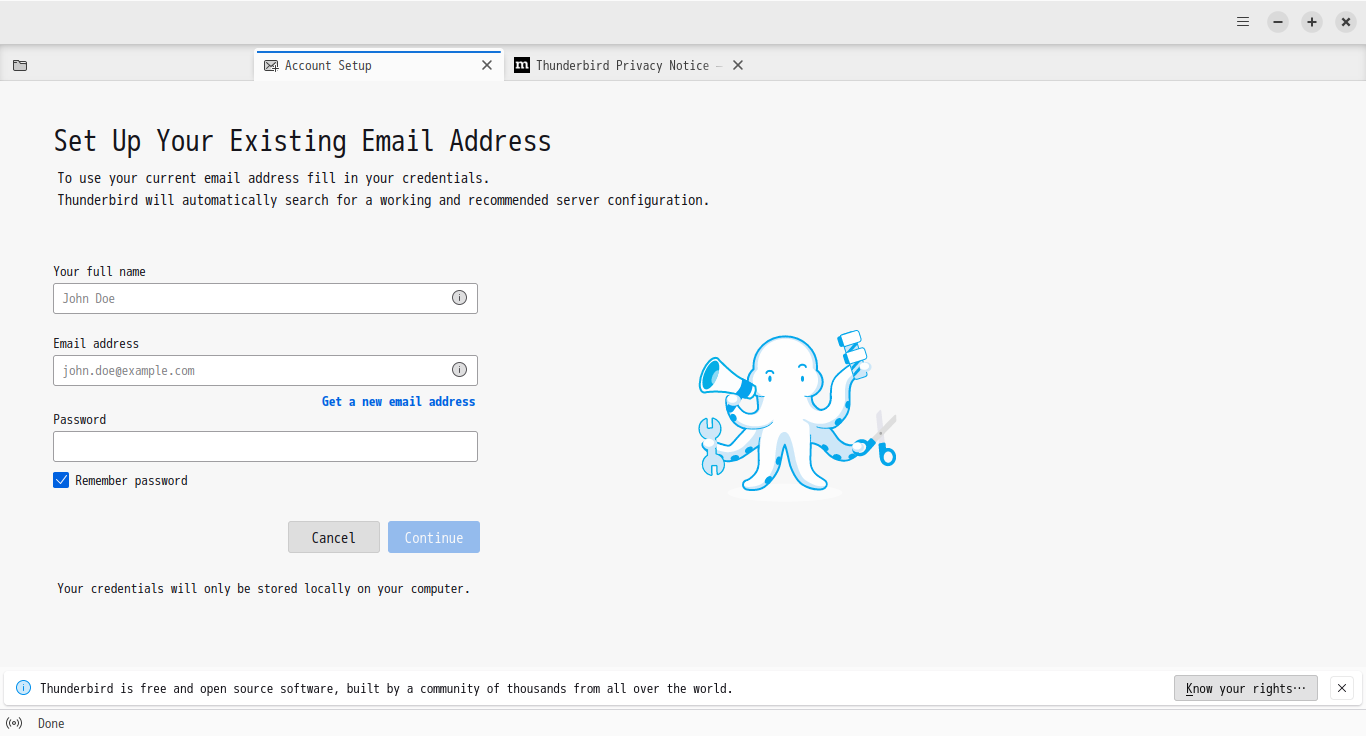The height and width of the screenshot is (736, 1366).
Task: Click the Continue button
Action: (434, 537)
